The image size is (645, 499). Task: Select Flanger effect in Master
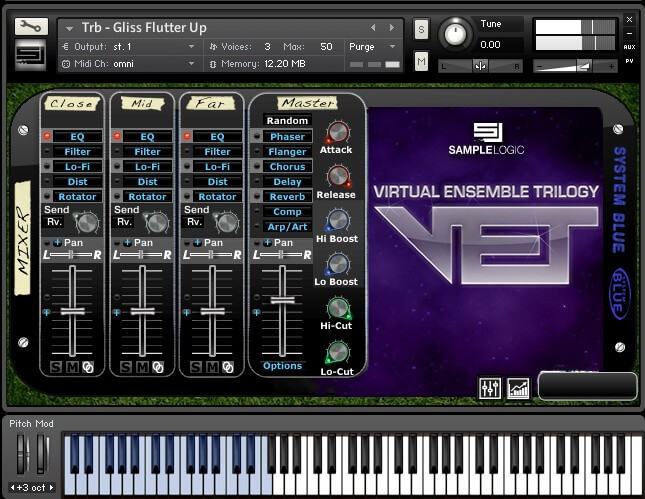click(x=287, y=152)
